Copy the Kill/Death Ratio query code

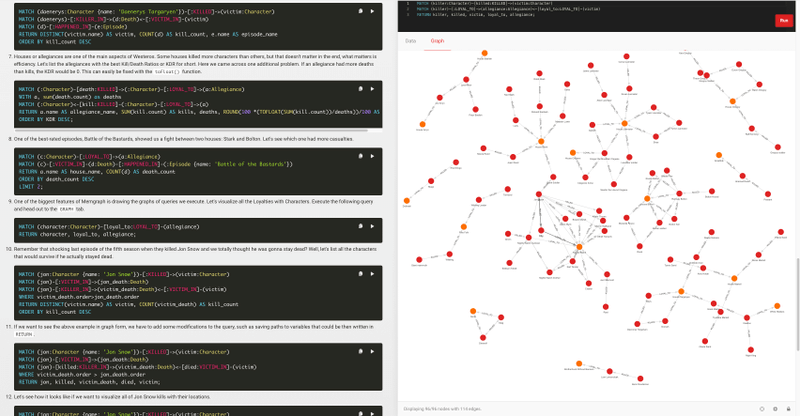361,88
